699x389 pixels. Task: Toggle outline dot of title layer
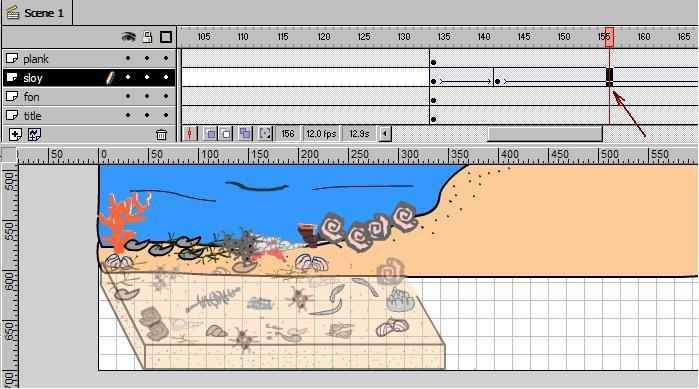[x=166, y=115]
